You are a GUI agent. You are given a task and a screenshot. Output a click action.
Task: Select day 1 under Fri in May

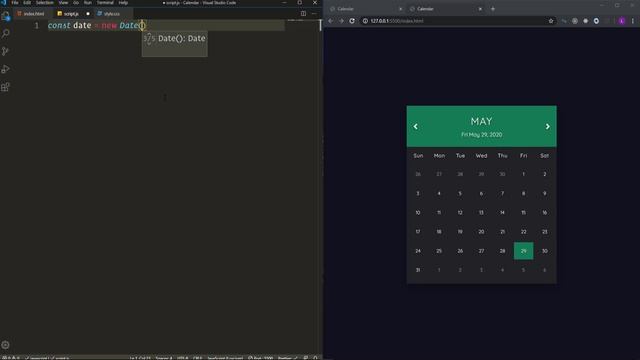click(523, 174)
